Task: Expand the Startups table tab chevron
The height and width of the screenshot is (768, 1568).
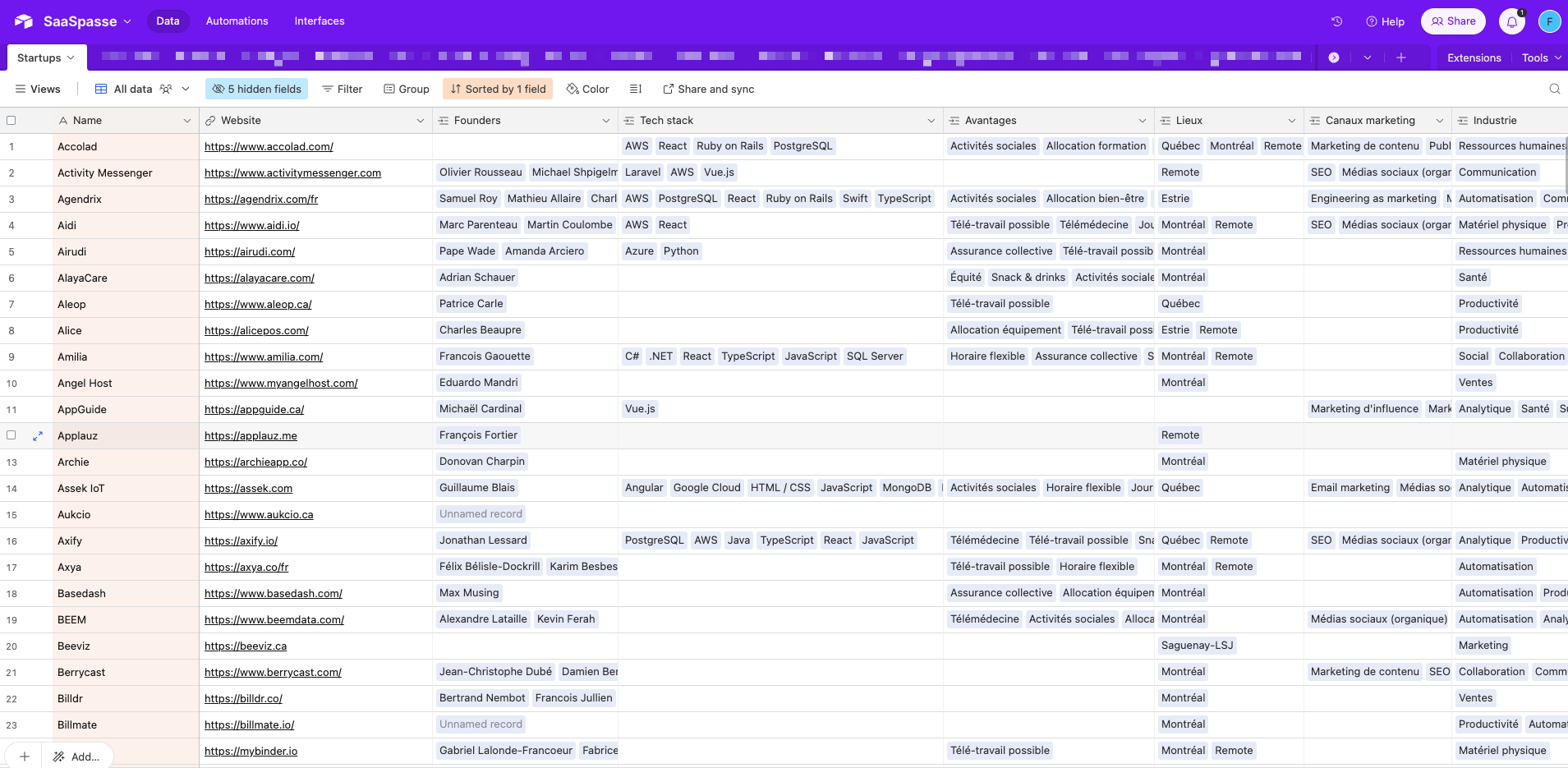Action: click(71, 57)
